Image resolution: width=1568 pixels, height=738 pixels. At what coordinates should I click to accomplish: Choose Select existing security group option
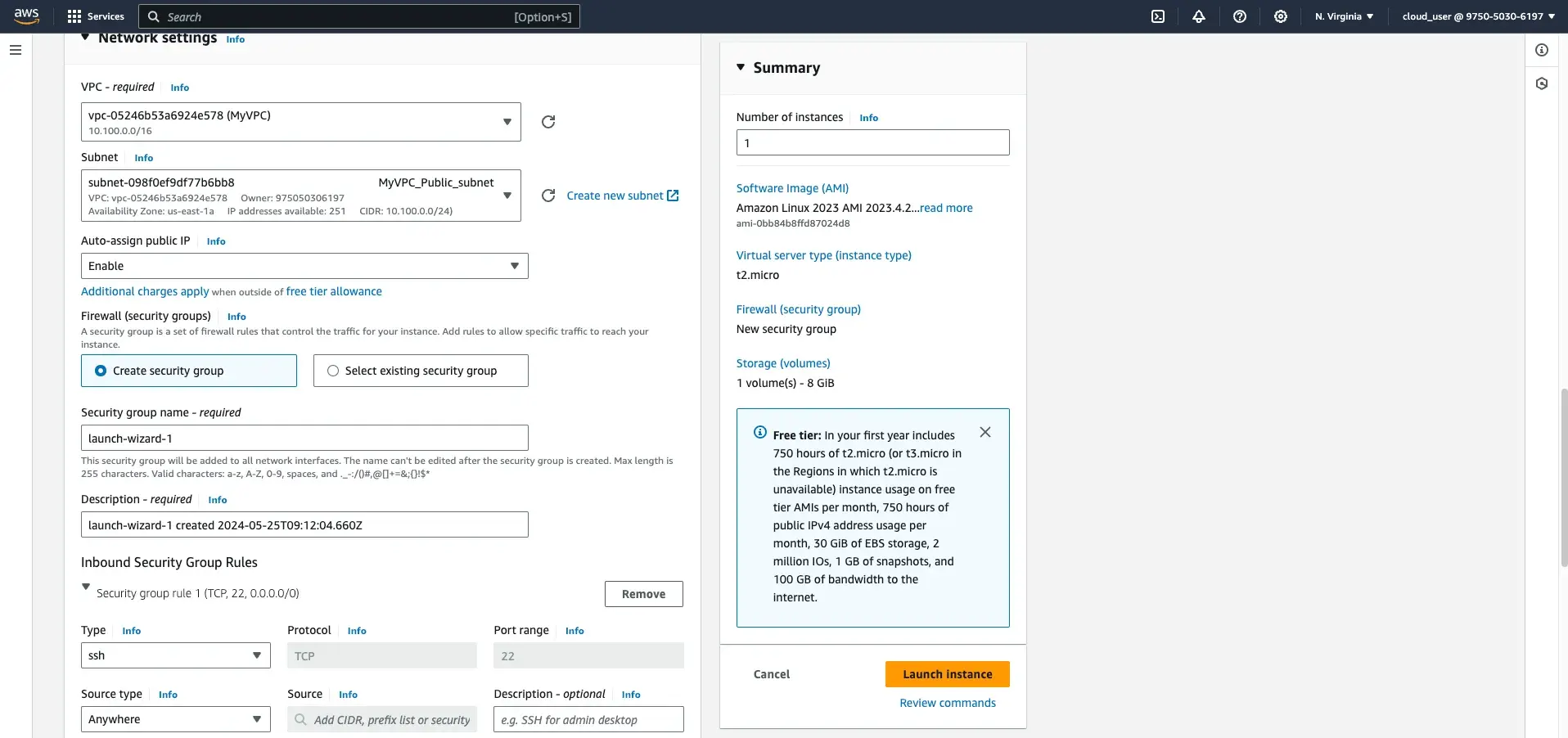pyautogui.click(x=332, y=371)
